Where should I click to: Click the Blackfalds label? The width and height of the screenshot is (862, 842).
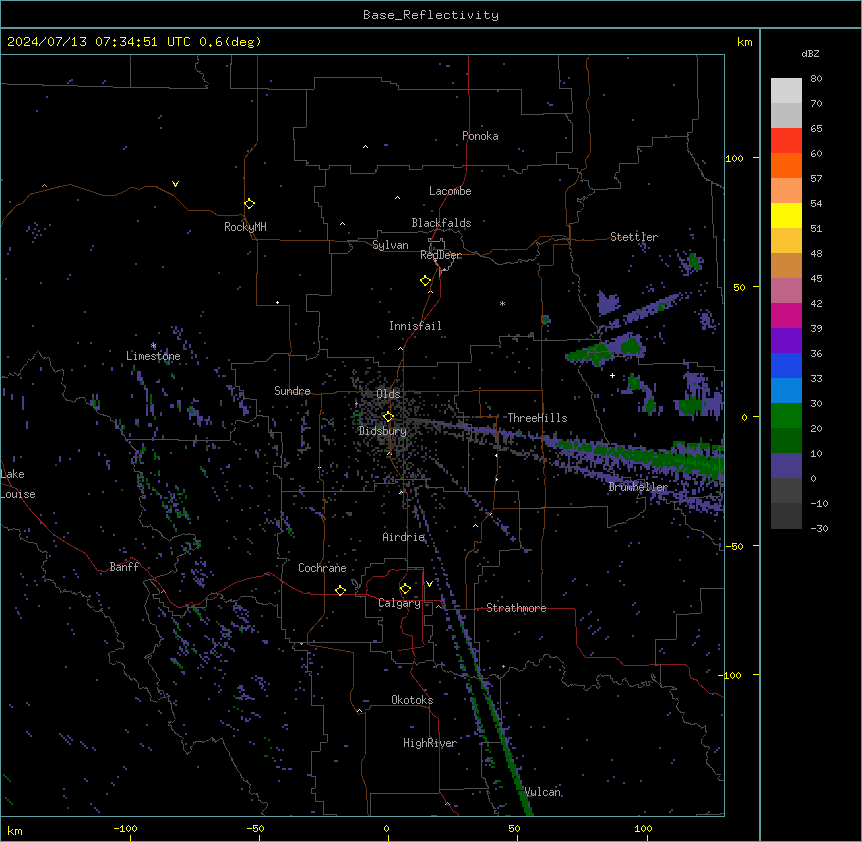[441, 223]
